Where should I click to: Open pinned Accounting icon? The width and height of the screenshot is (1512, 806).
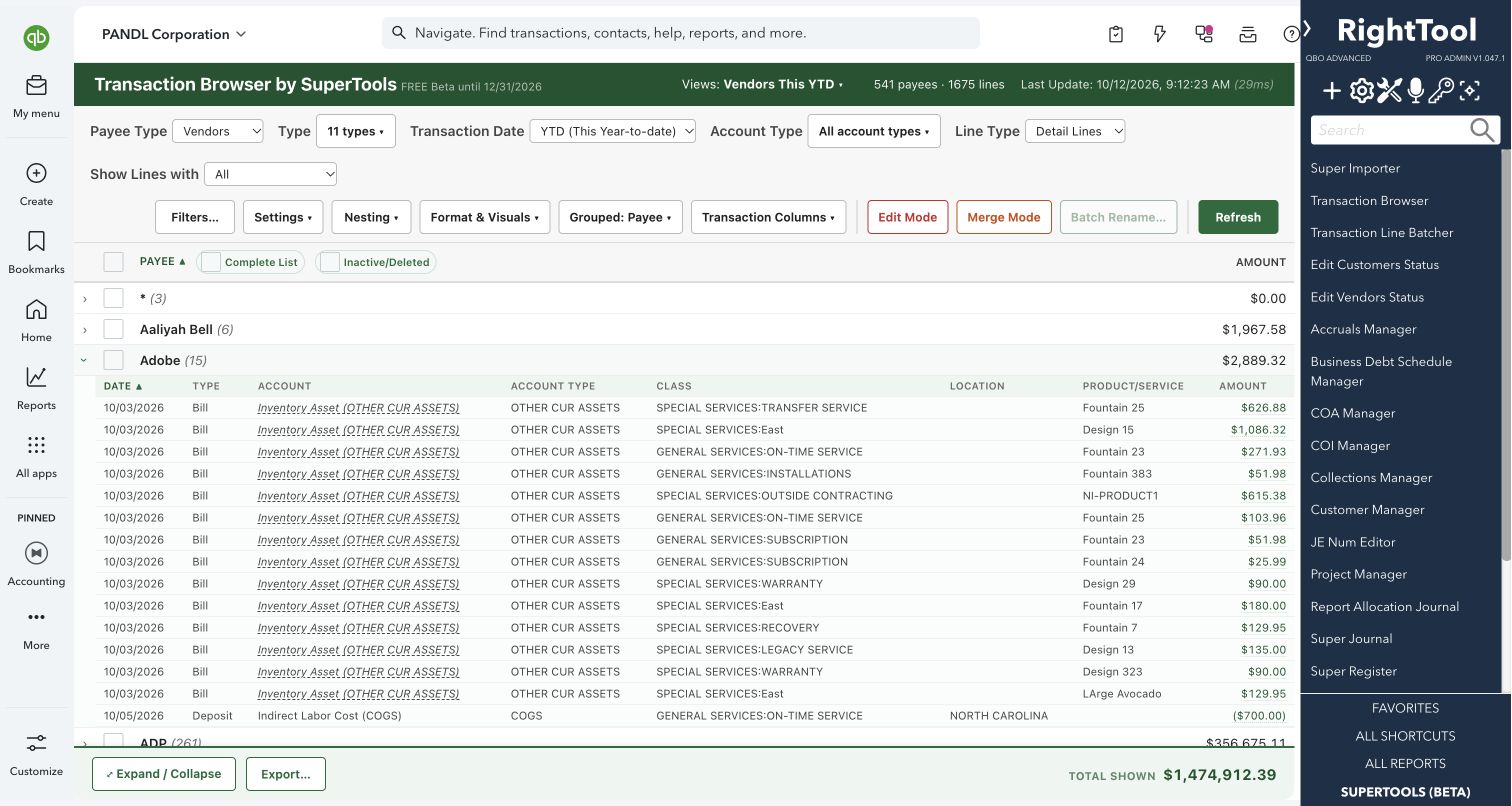[x=36, y=553]
